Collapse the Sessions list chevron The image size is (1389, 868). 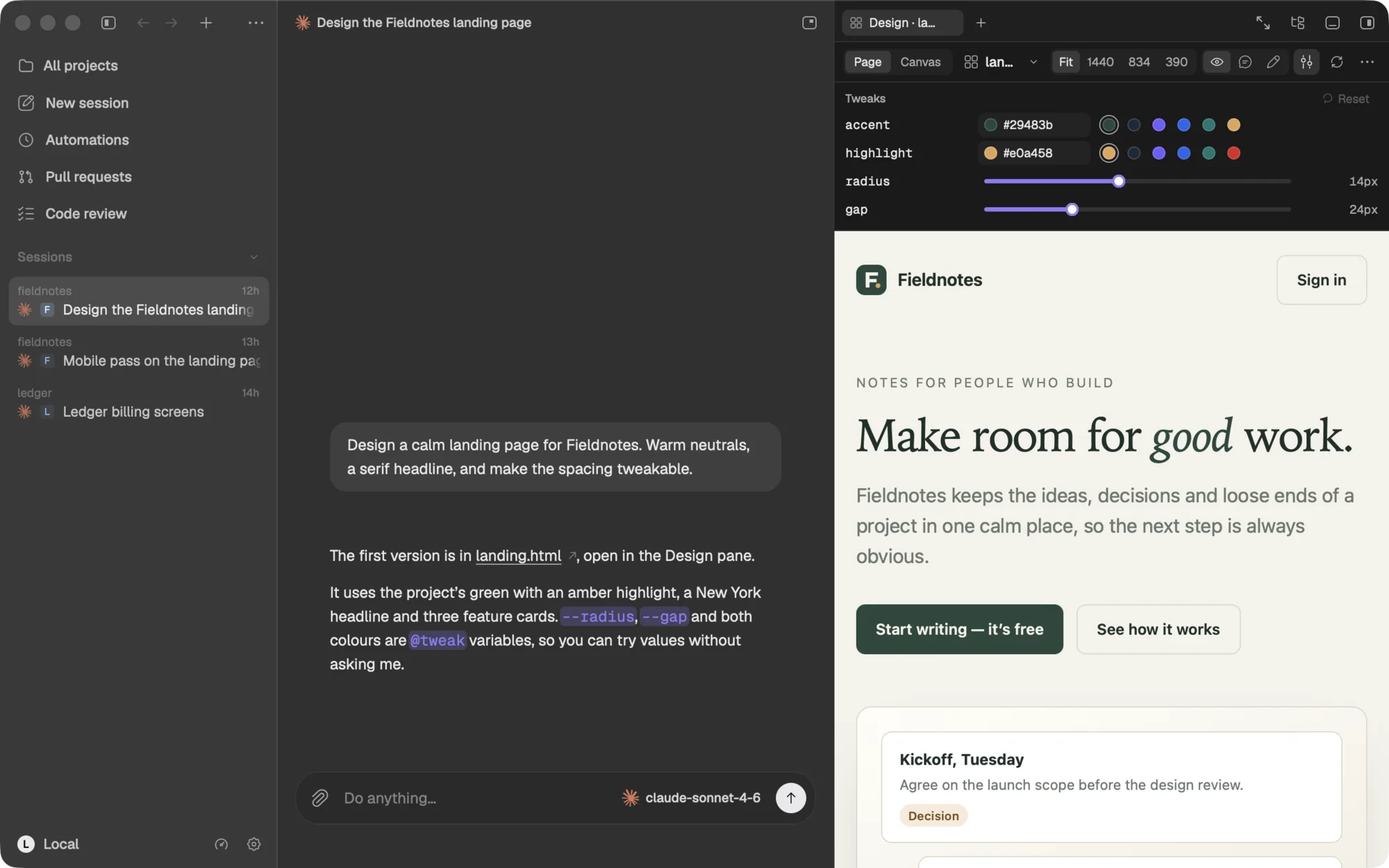click(x=254, y=257)
